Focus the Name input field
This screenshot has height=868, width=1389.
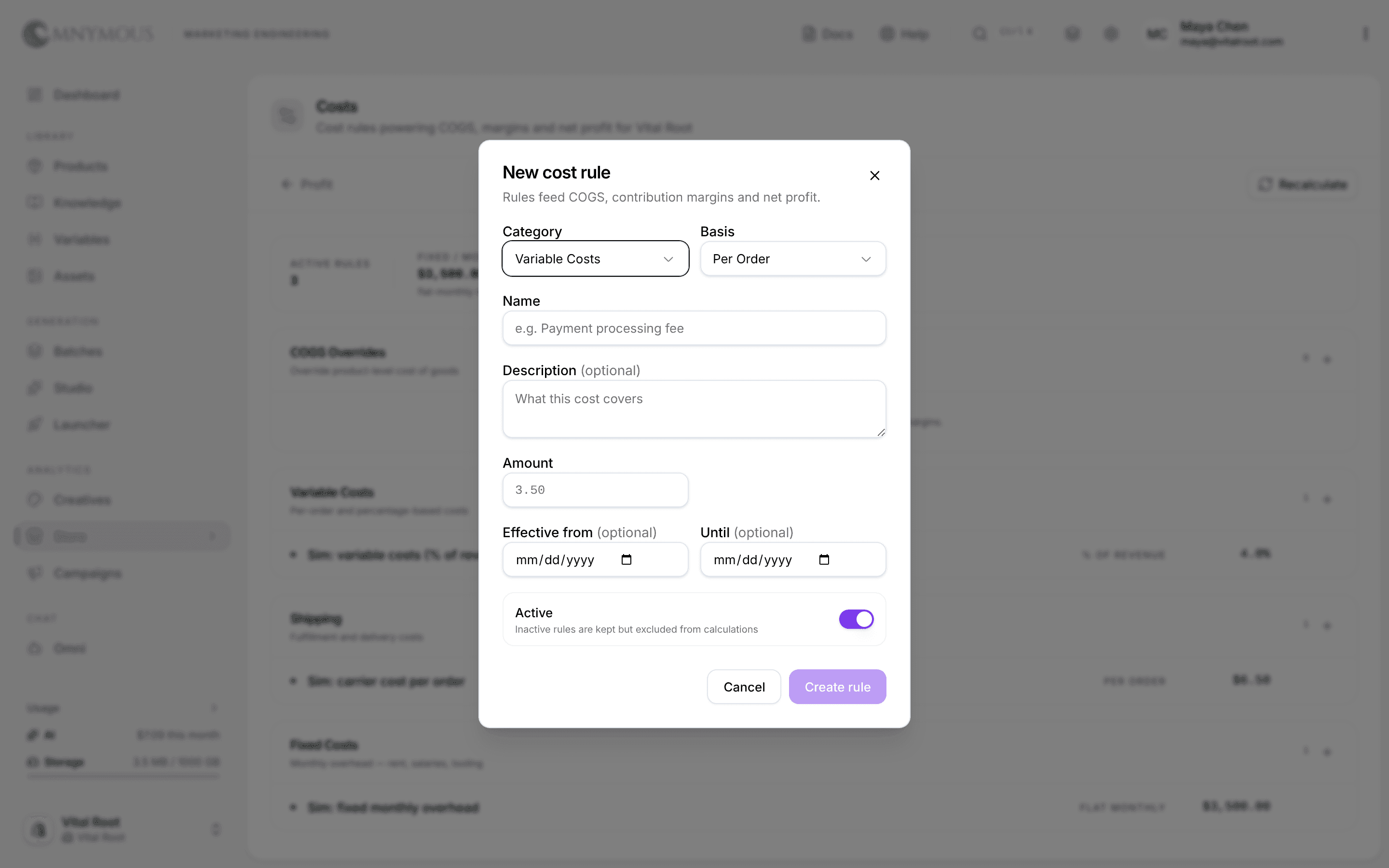click(x=694, y=328)
